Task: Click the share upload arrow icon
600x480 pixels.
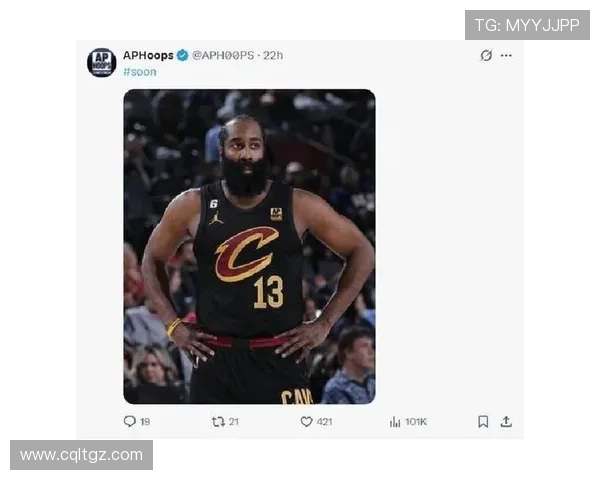Action: (506, 422)
